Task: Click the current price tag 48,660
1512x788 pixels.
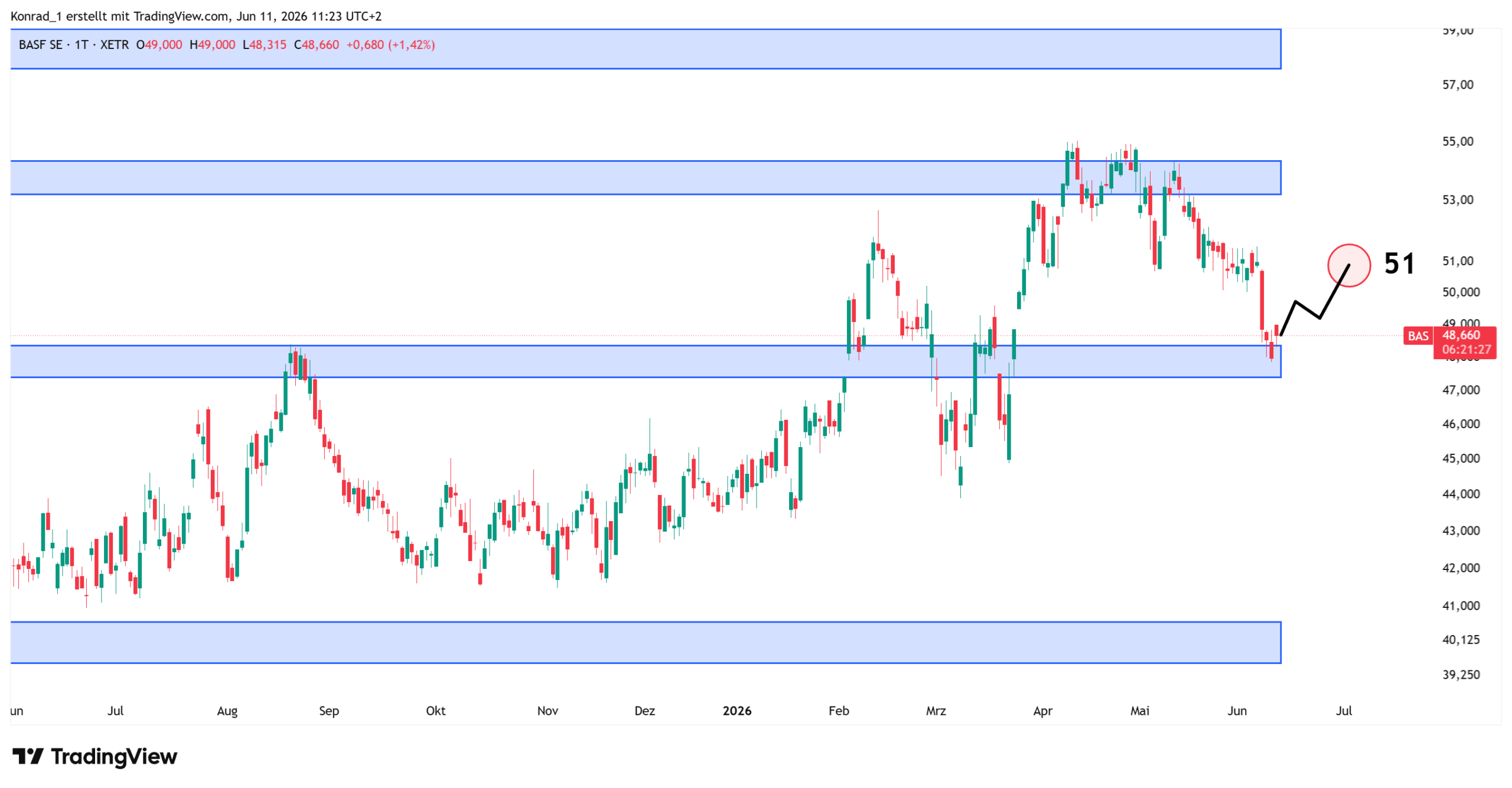Action: click(1461, 335)
